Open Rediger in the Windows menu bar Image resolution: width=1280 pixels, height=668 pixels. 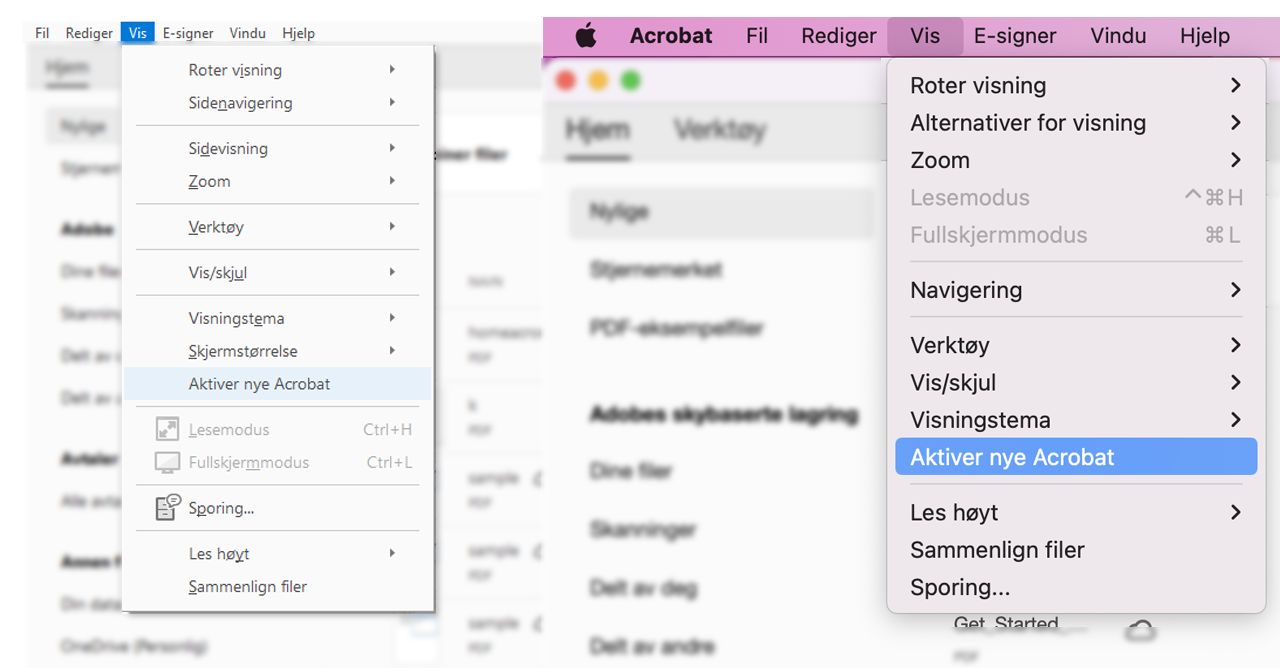(x=89, y=33)
